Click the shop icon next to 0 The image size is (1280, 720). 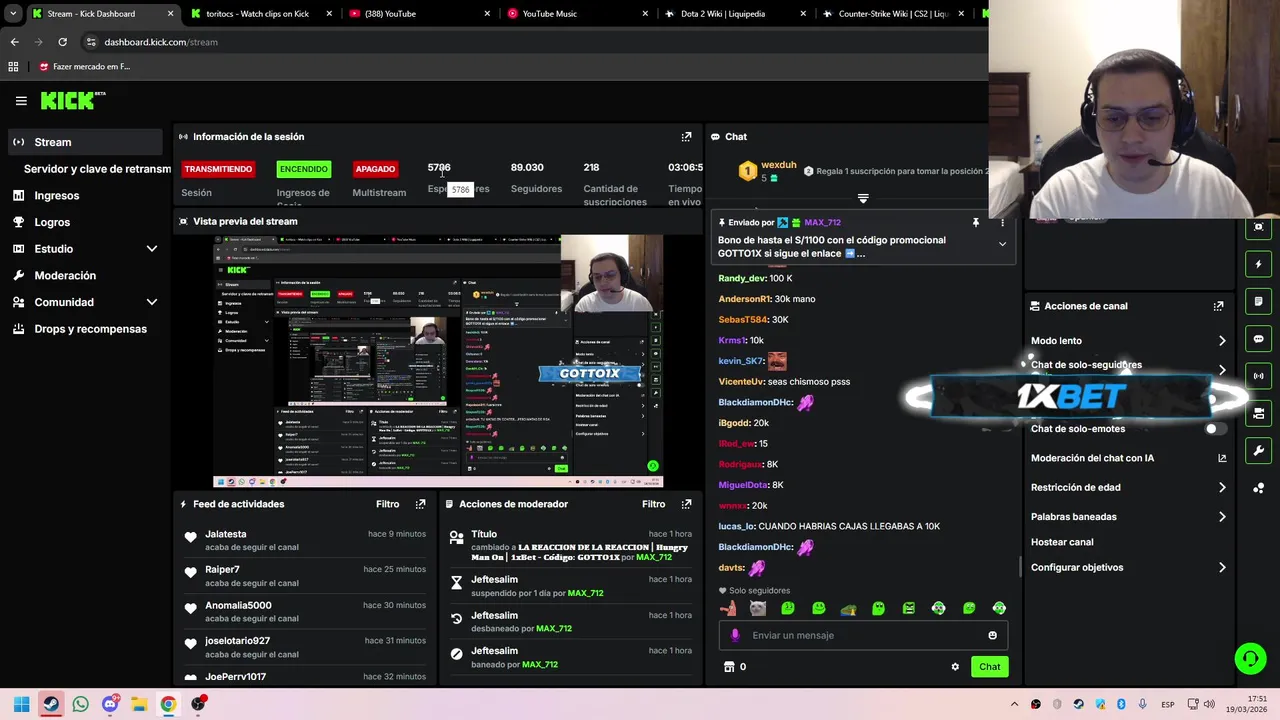pyautogui.click(x=729, y=667)
